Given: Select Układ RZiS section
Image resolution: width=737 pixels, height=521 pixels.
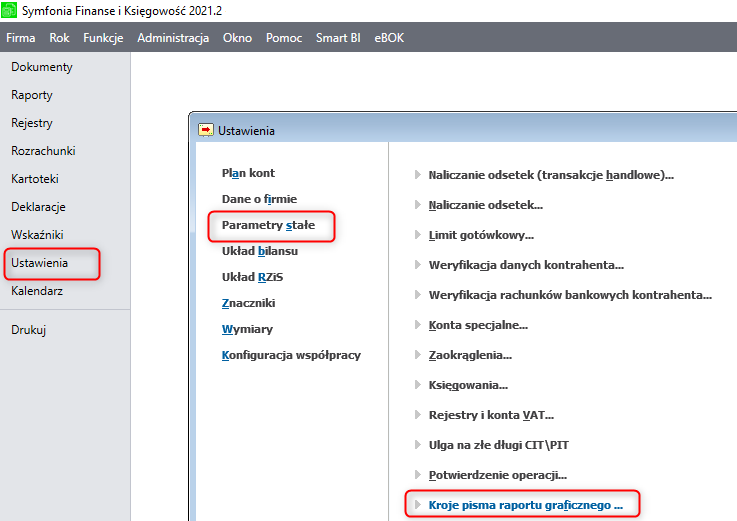Looking at the screenshot, I should (252, 277).
